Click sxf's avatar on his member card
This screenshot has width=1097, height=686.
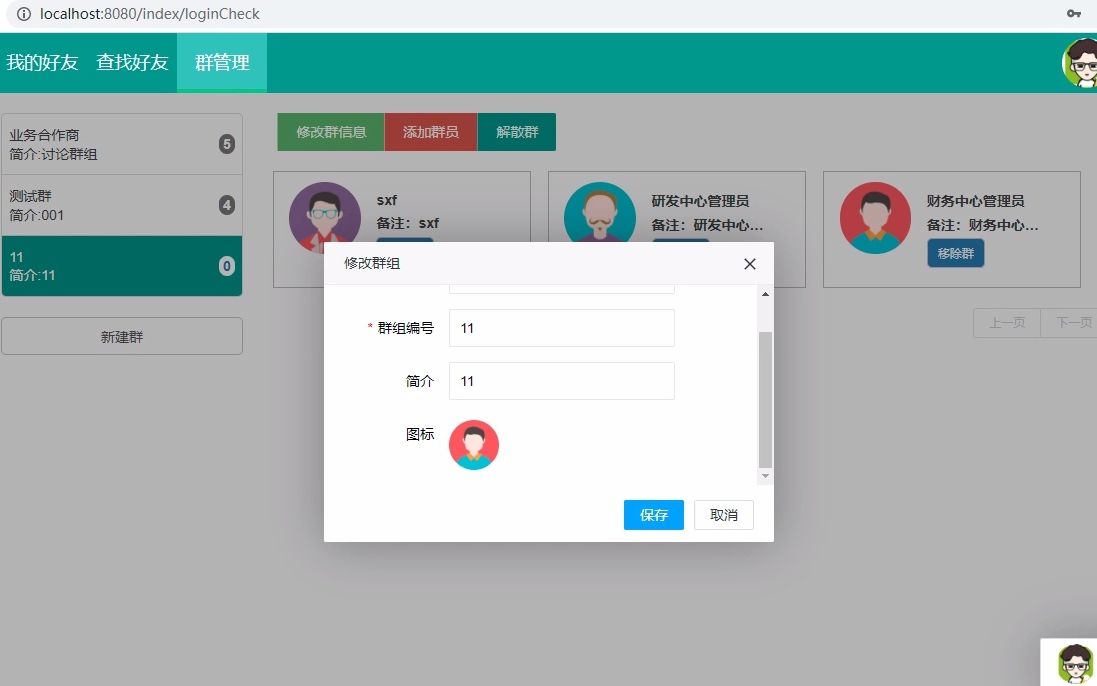click(x=324, y=219)
